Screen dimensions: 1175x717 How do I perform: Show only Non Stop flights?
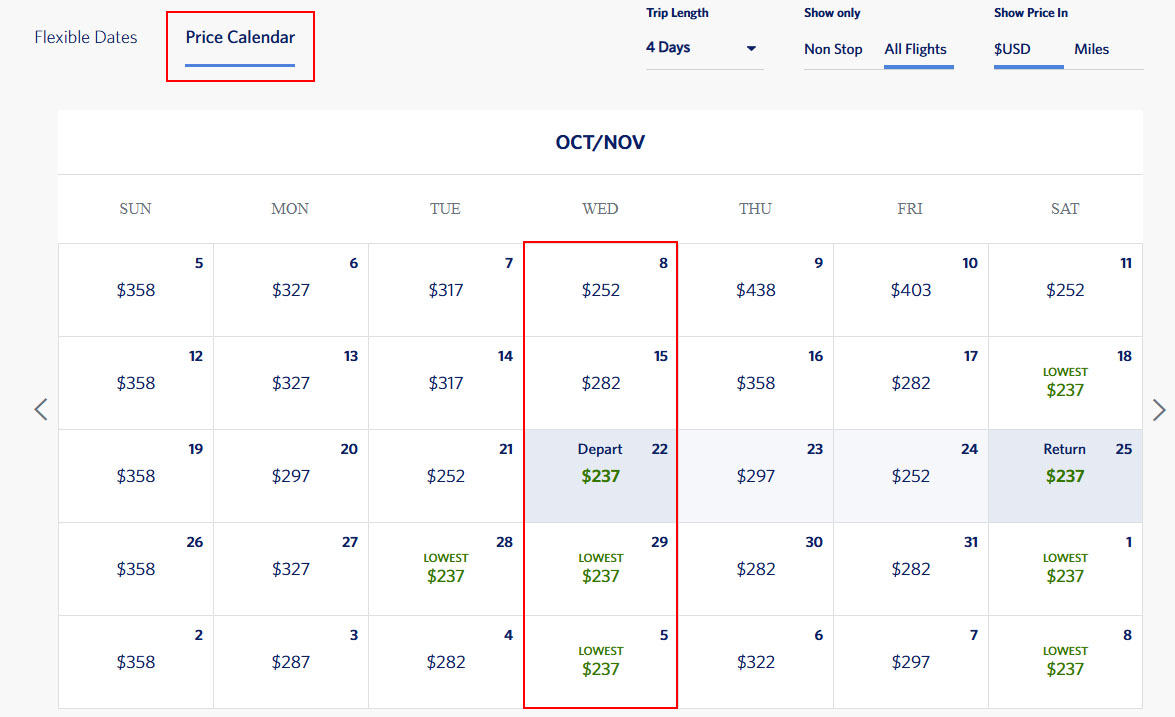click(x=833, y=49)
